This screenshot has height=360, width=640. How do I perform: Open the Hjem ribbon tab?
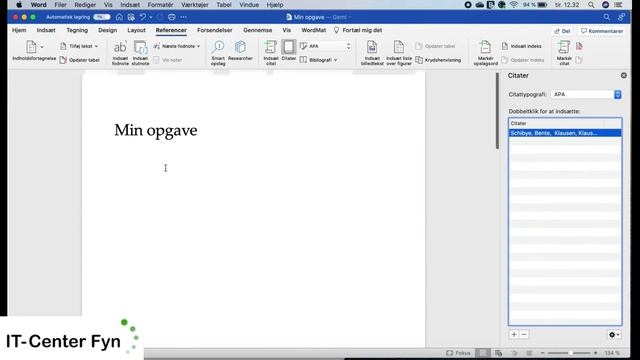(x=19, y=30)
